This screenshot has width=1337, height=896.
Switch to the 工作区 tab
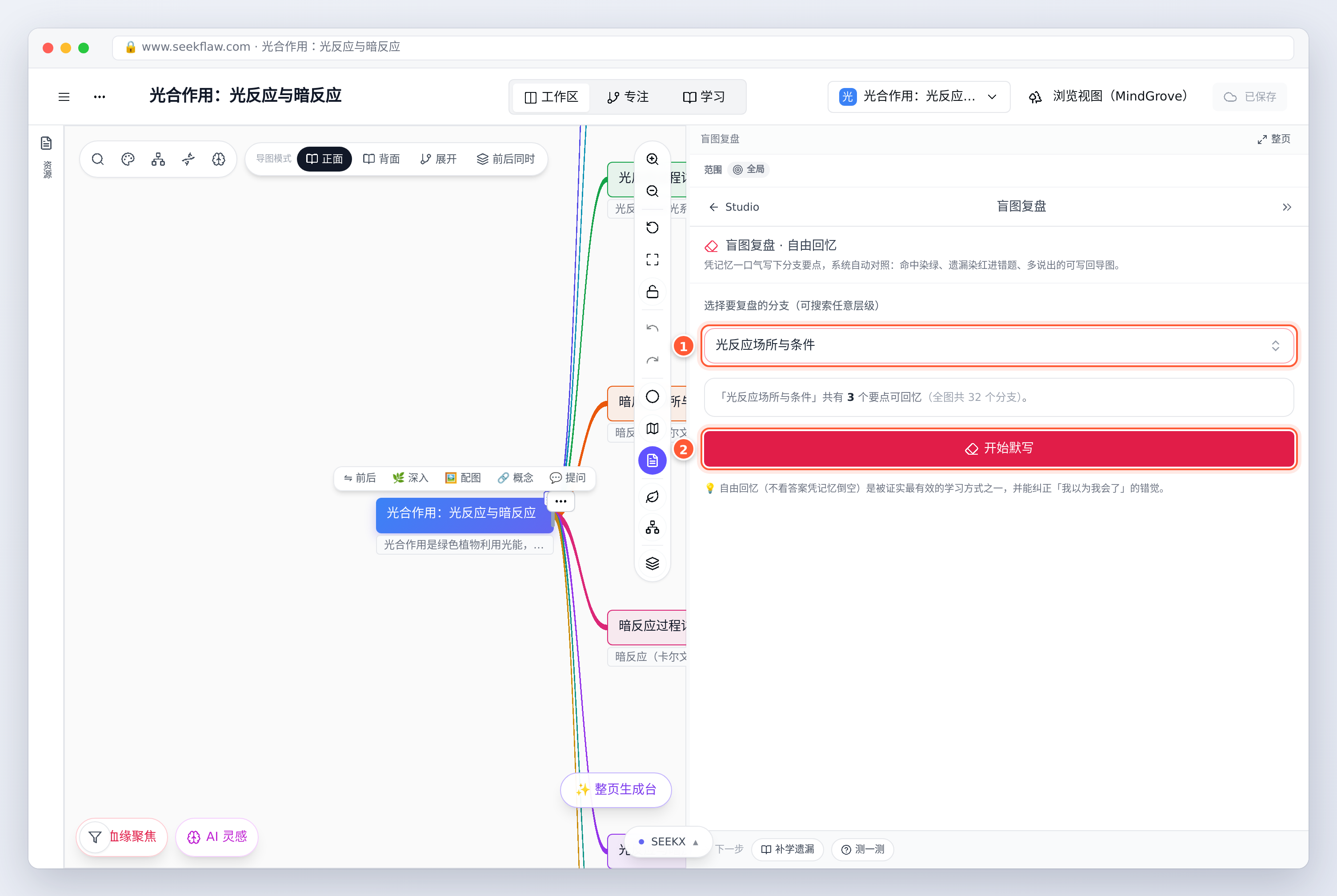pyautogui.click(x=551, y=97)
